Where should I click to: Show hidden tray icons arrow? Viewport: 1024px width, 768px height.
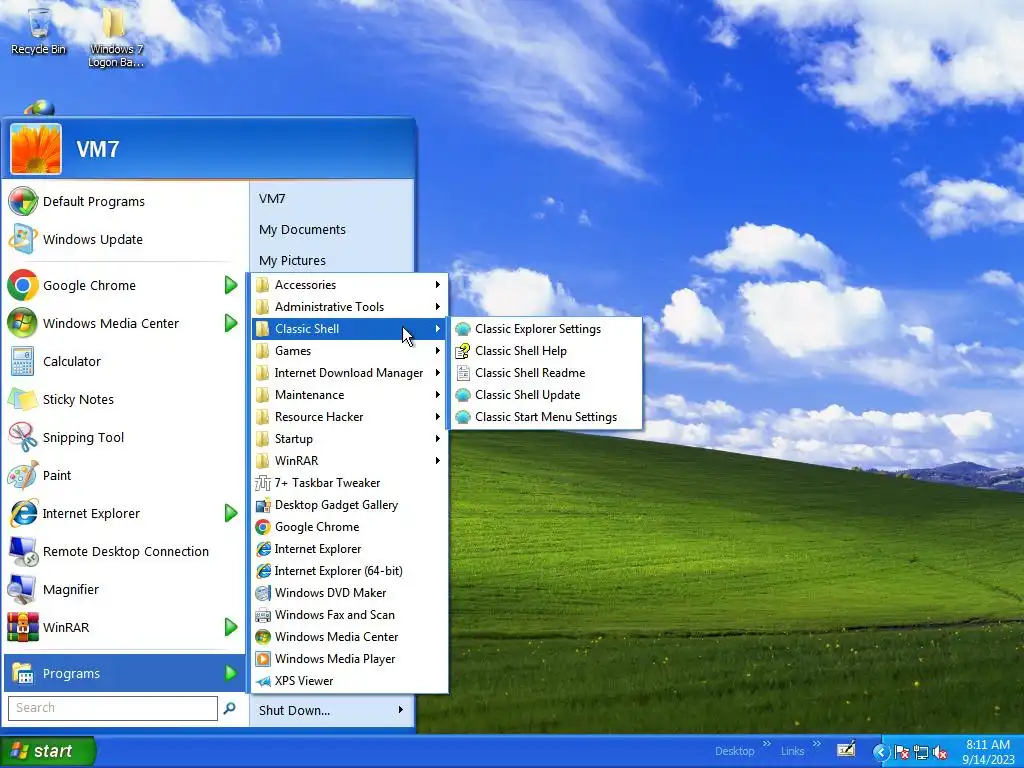click(x=881, y=752)
